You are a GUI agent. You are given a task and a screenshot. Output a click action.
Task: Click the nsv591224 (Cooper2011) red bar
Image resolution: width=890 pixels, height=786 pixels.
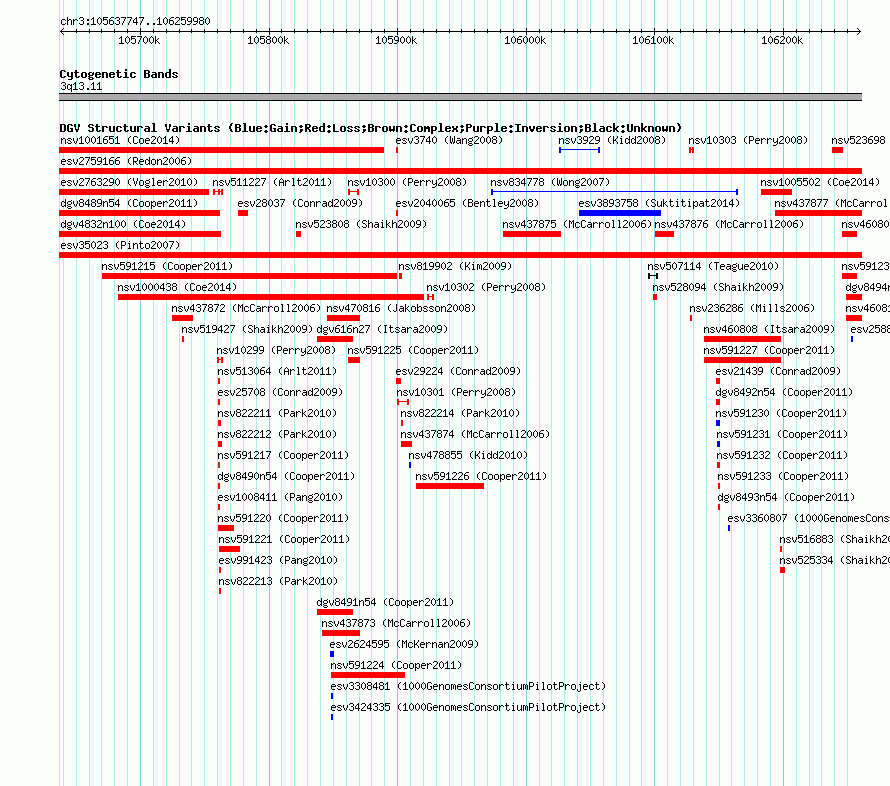[368, 675]
